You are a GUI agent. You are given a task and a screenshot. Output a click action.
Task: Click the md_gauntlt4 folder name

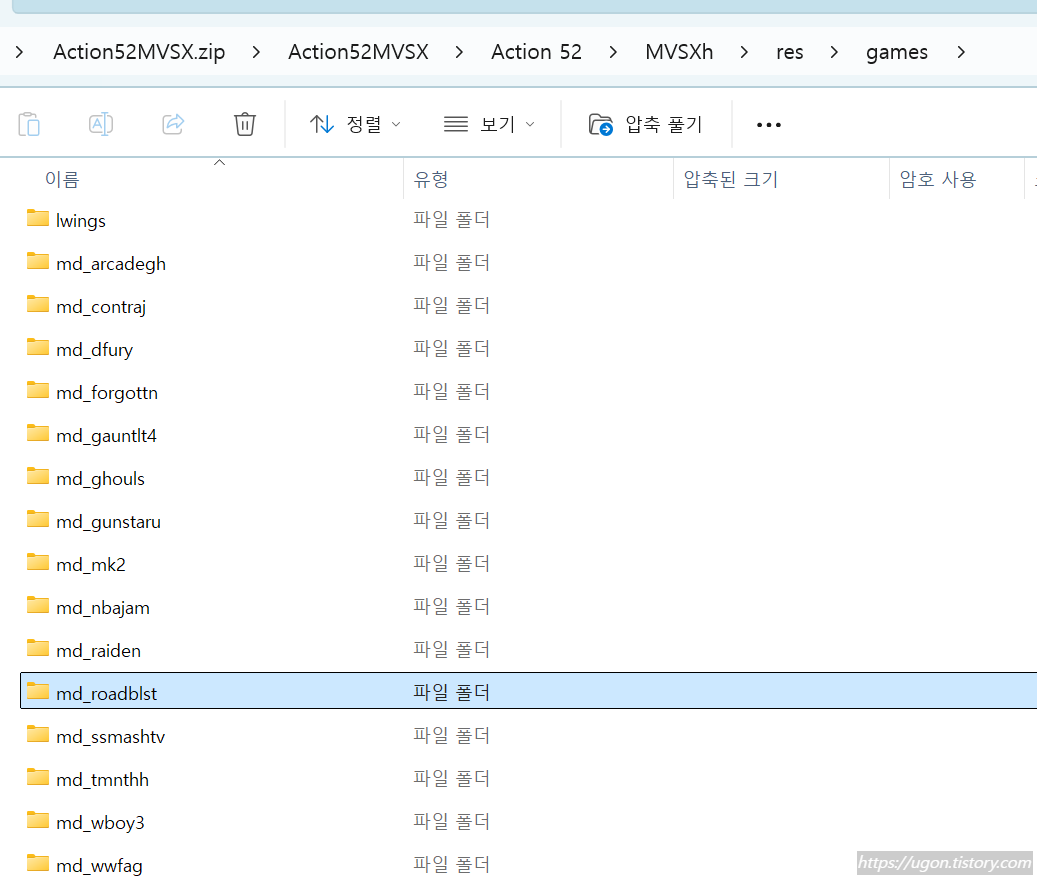[106, 436]
